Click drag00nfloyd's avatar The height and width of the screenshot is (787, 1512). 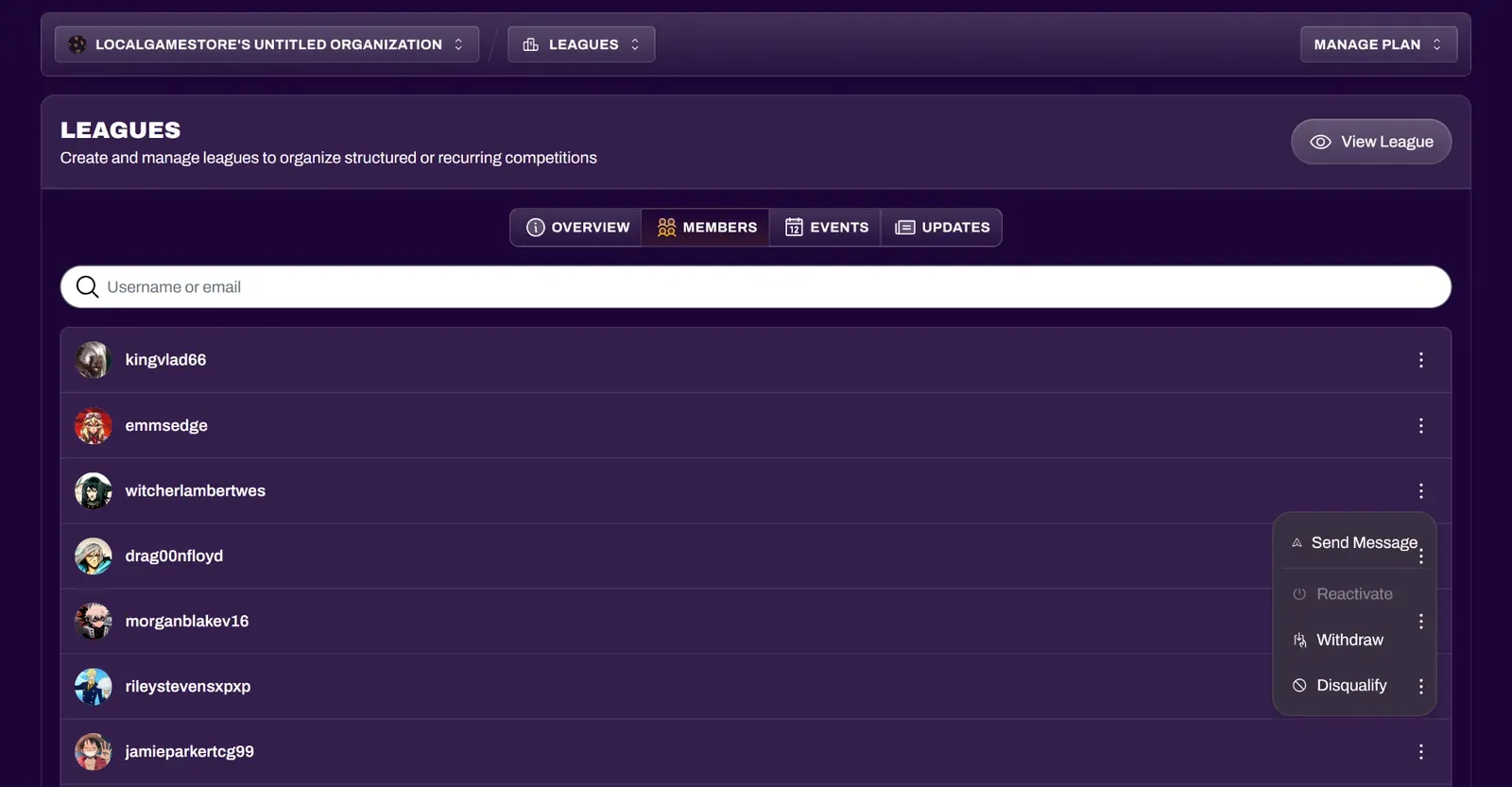click(94, 556)
